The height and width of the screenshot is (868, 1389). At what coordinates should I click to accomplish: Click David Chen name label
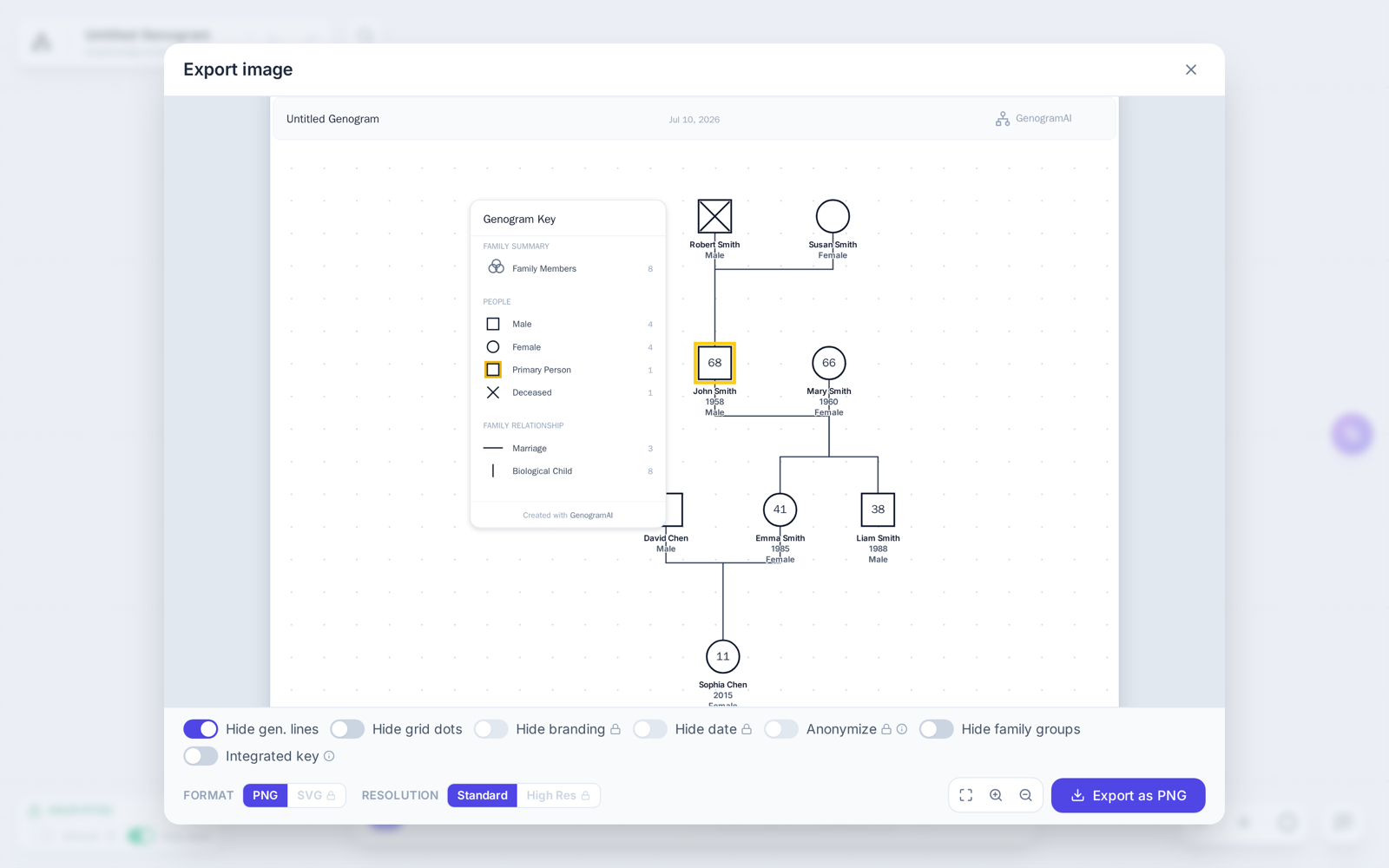666,538
